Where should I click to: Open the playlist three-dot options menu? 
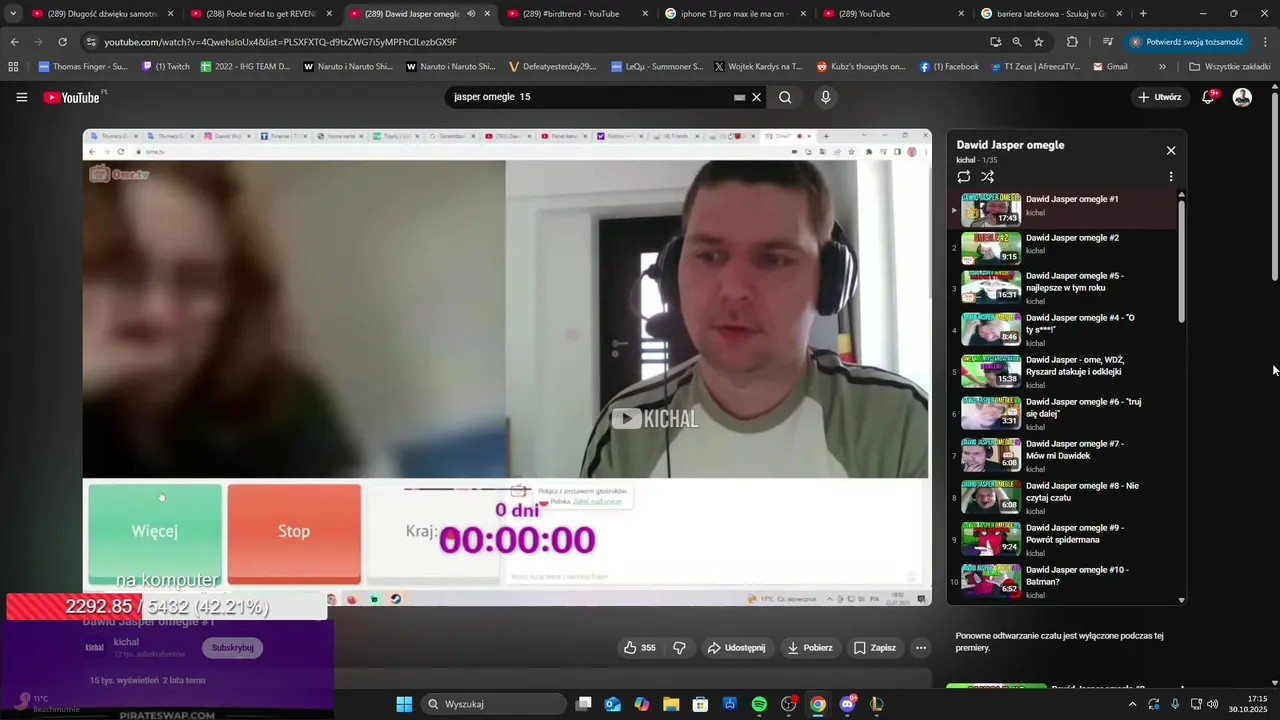1171,176
